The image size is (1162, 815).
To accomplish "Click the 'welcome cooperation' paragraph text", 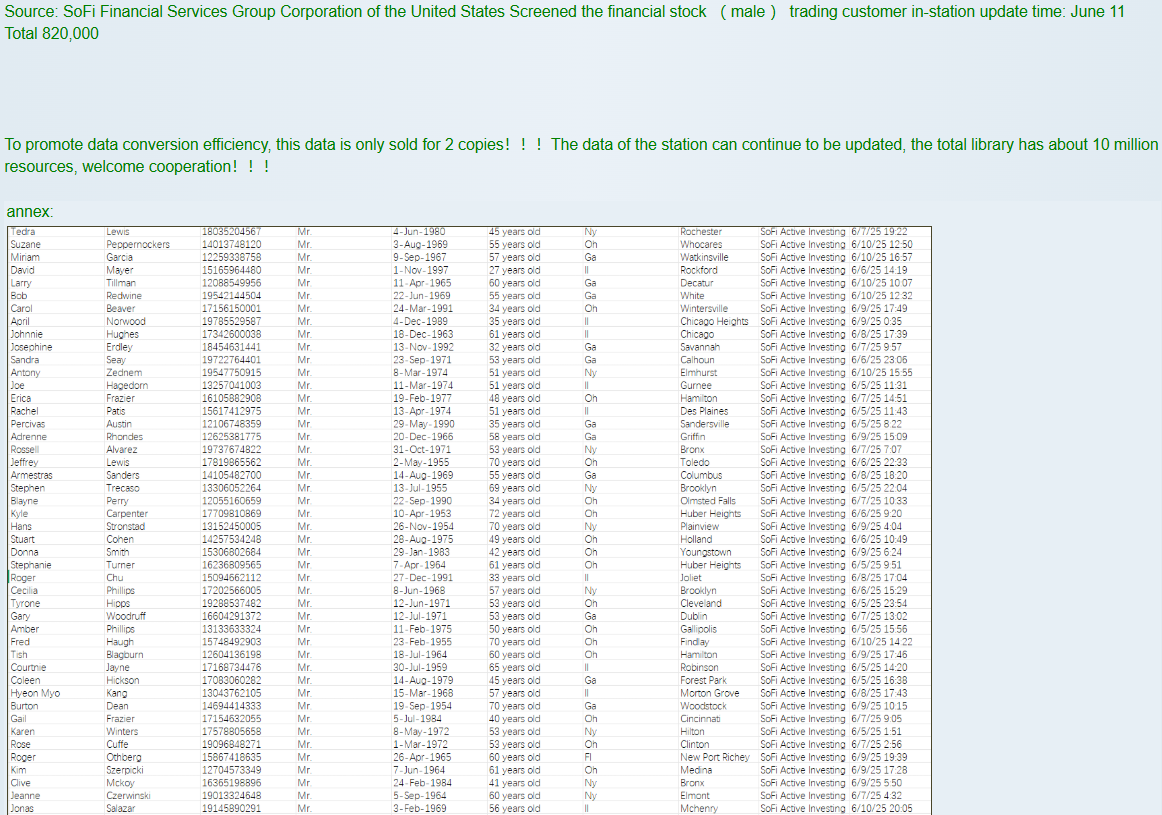I will 136,166.
